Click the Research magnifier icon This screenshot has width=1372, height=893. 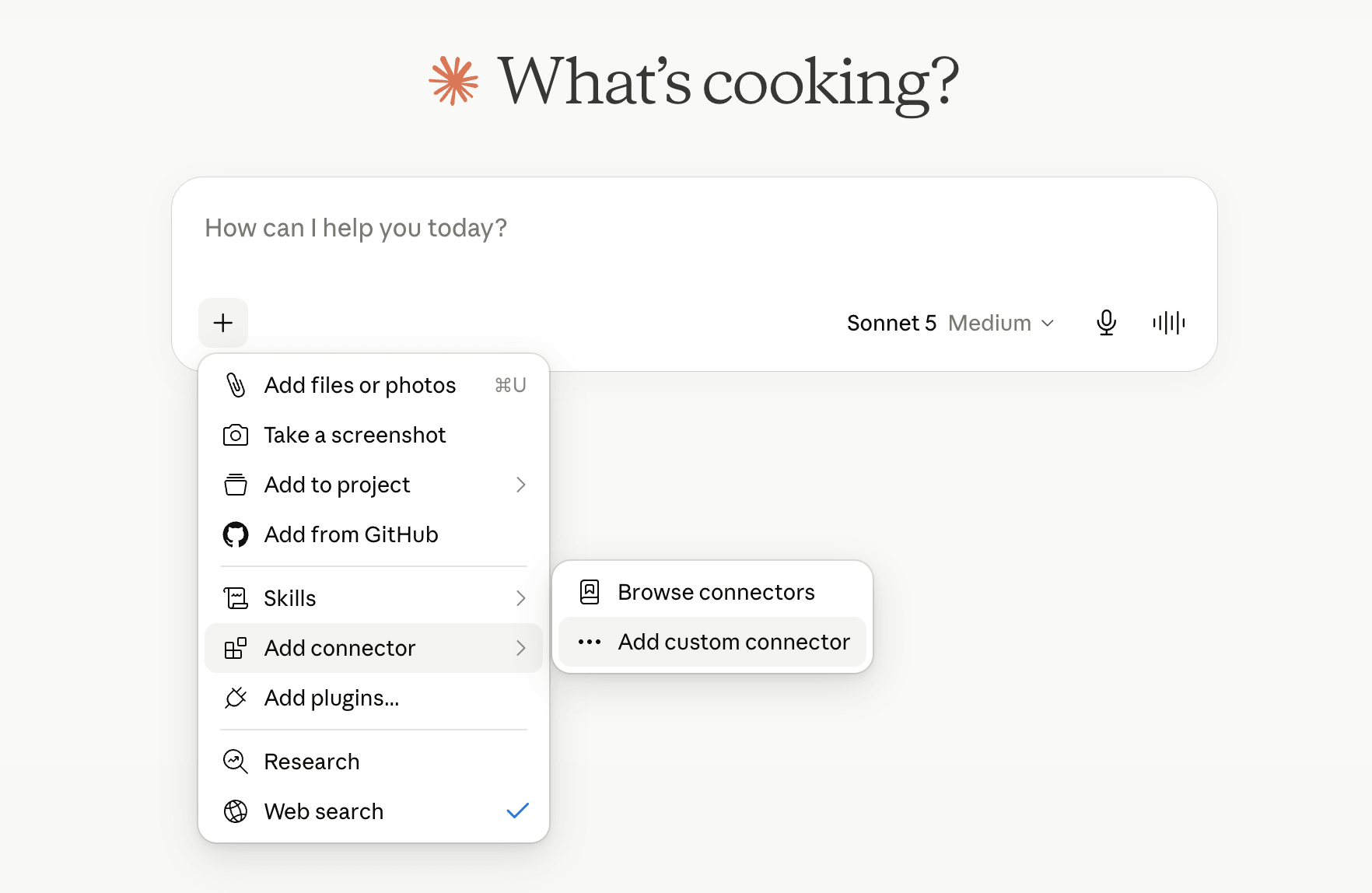[x=236, y=762]
